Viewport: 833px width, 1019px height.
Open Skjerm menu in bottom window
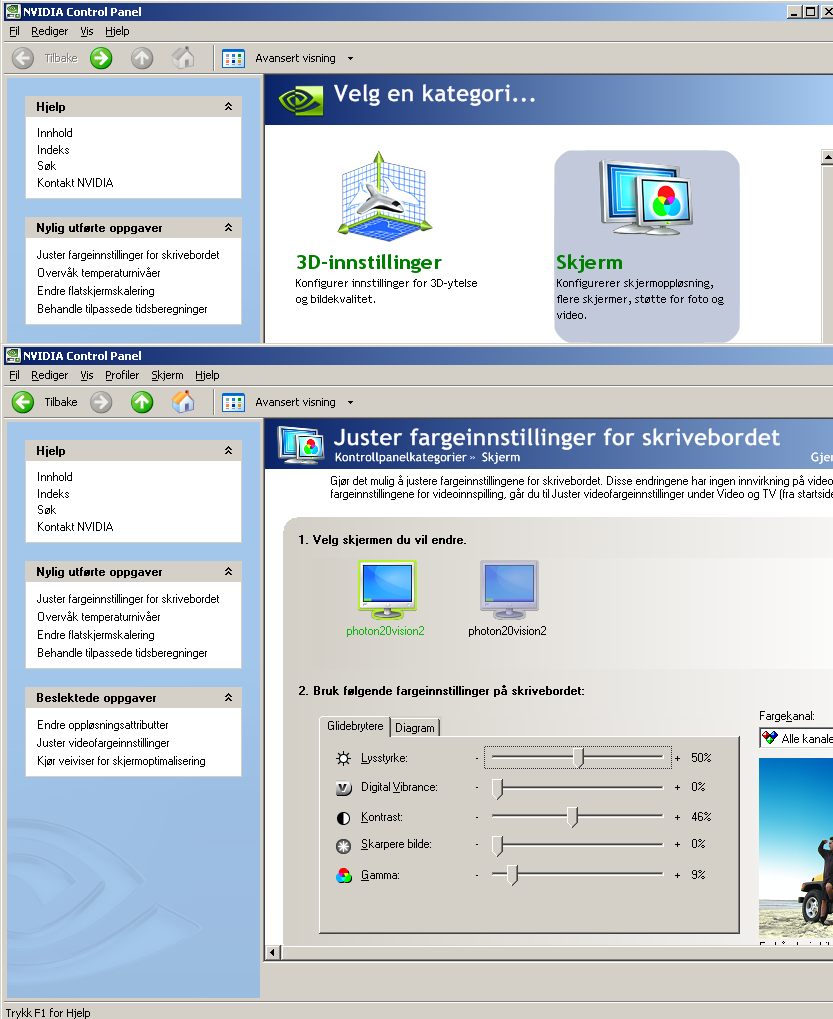click(167, 375)
